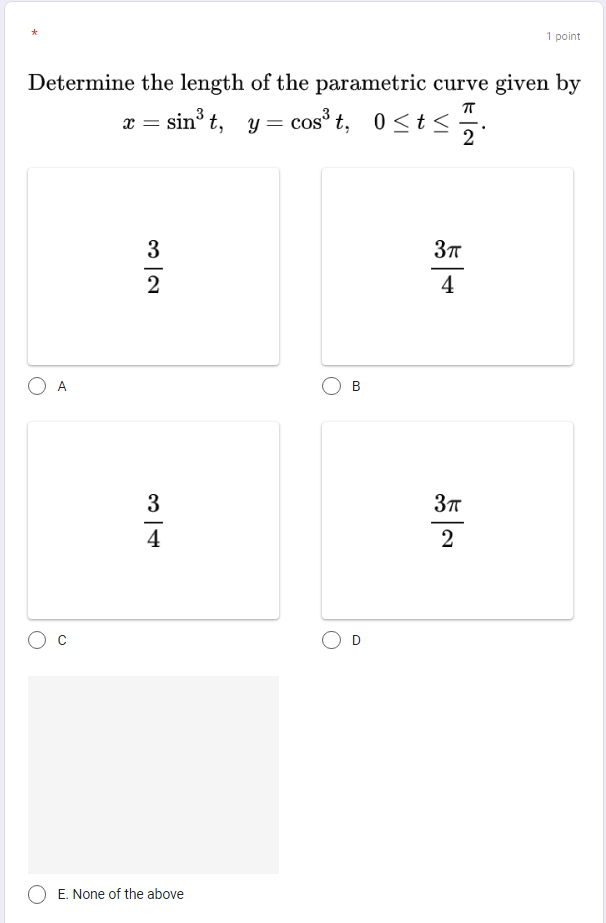Select radio button for option B
The height and width of the screenshot is (923, 606).
point(330,386)
